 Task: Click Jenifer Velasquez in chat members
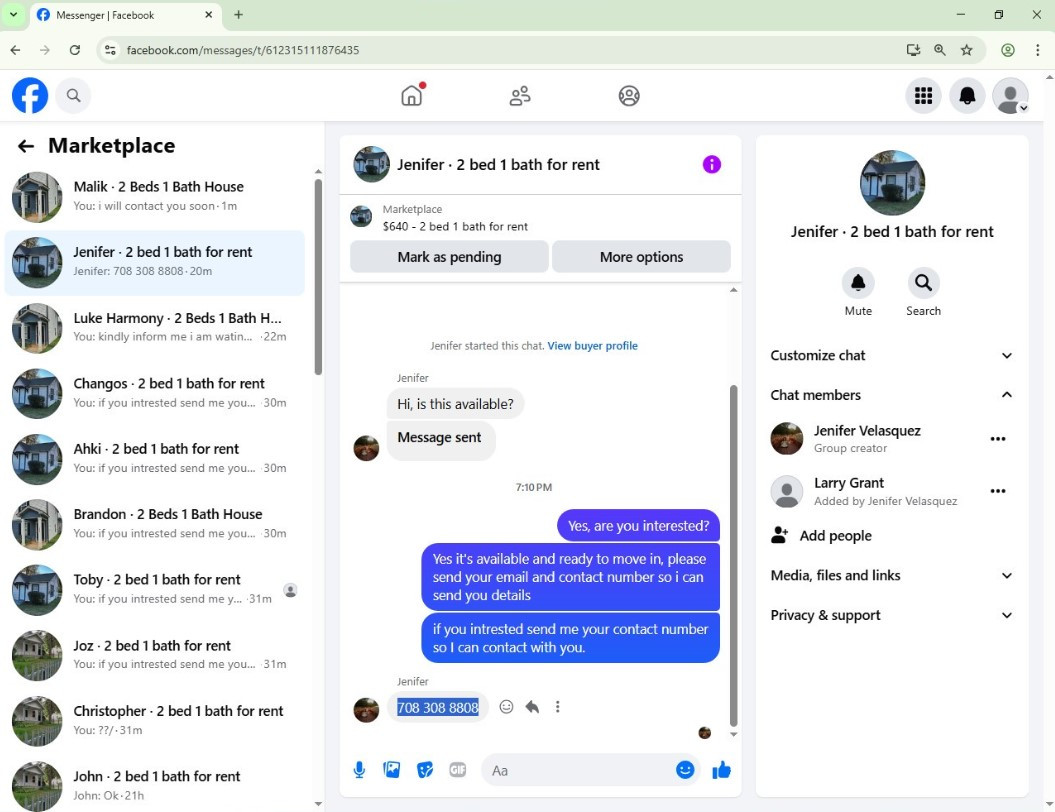867,431
